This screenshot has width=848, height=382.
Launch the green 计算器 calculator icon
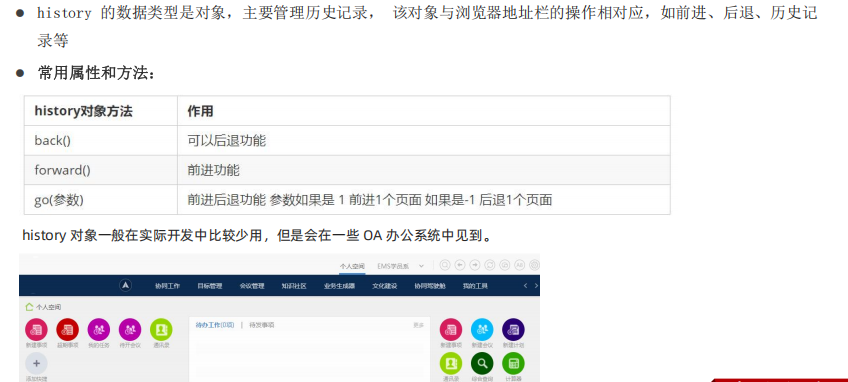coord(513,364)
